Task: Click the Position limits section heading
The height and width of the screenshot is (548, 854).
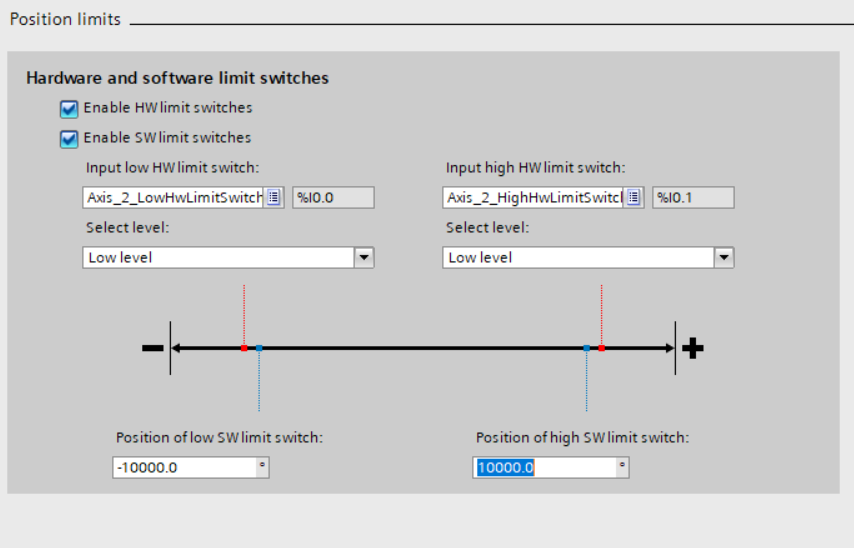Action: [65, 20]
